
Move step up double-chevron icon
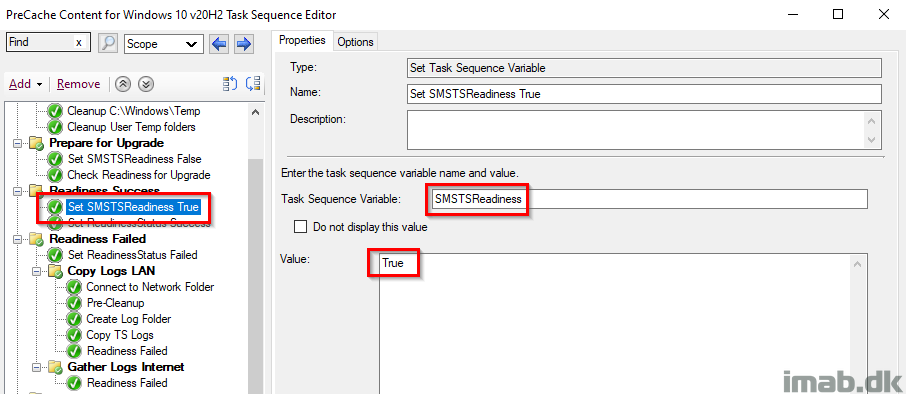point(122,84)
